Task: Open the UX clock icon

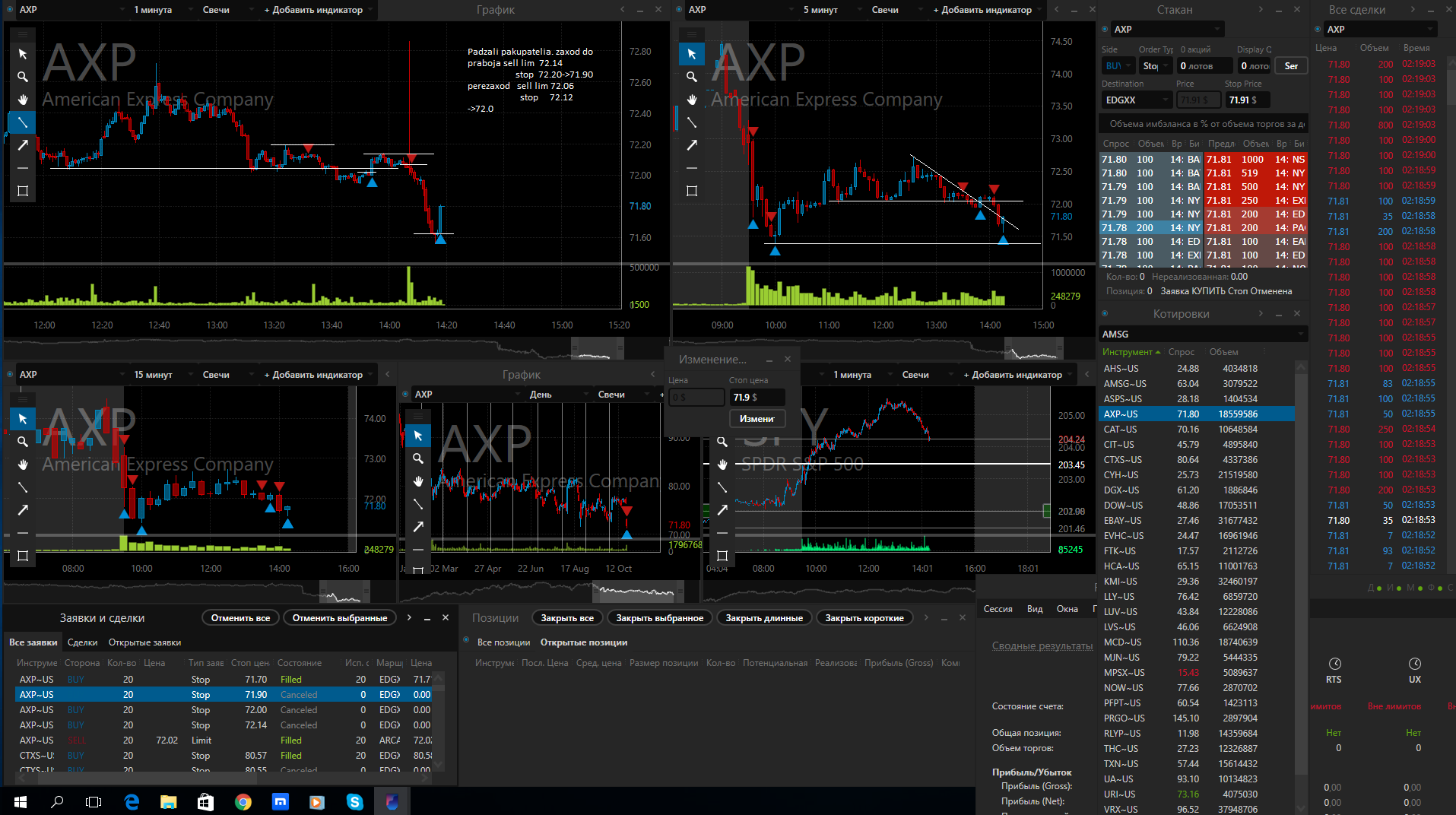Action: coord(1415,664)
